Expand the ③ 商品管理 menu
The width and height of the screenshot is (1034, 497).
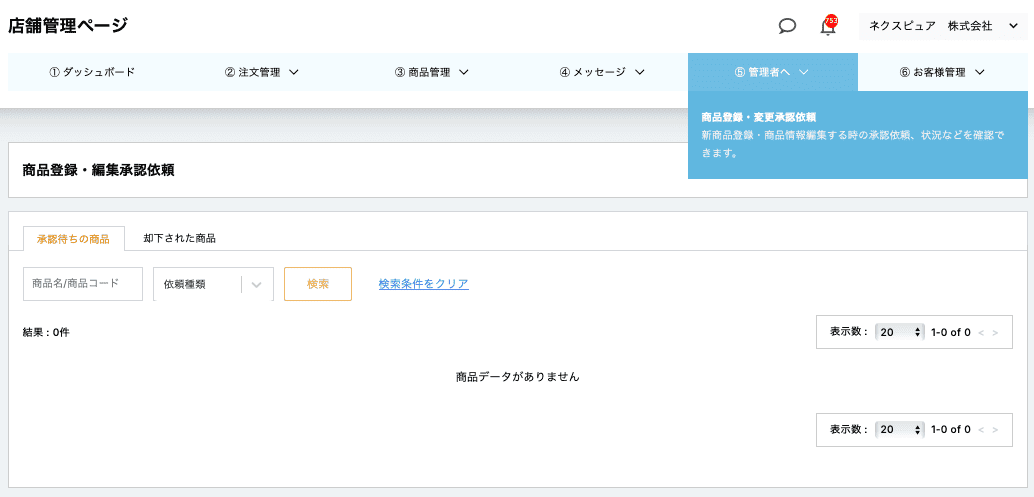[432, 72]
